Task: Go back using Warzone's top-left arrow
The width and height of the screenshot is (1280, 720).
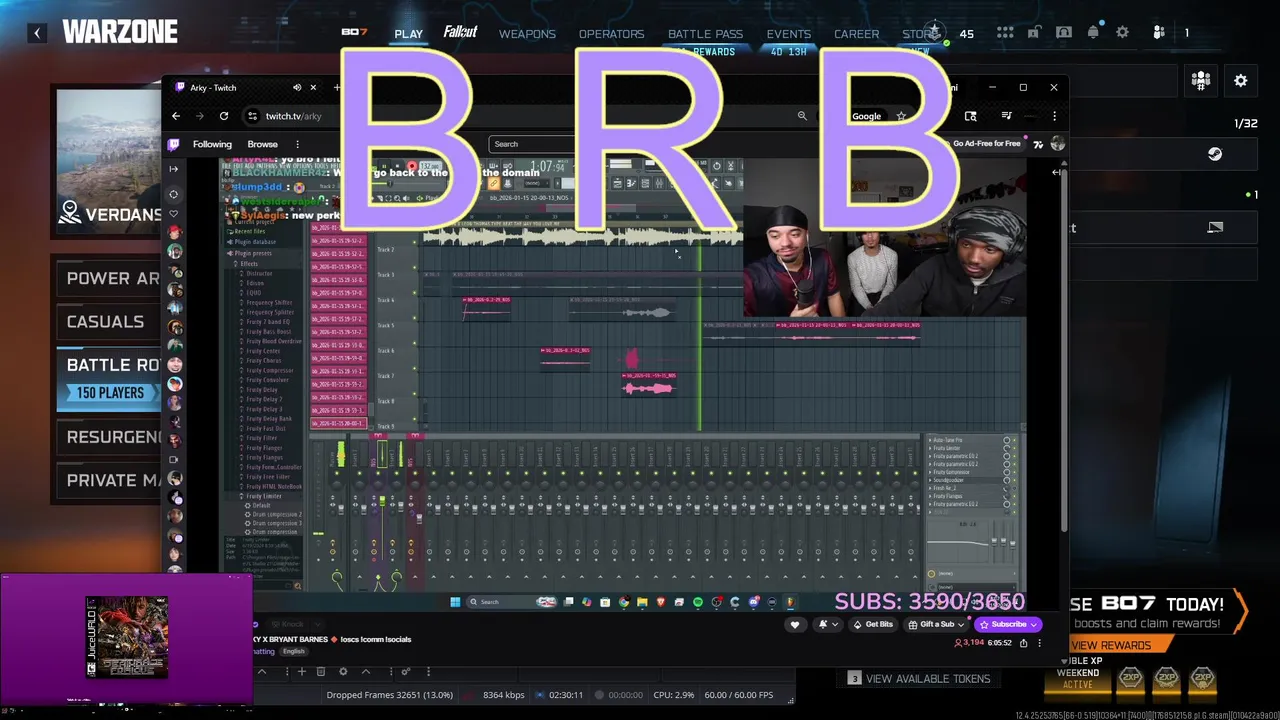Action: tap(37, 33)
